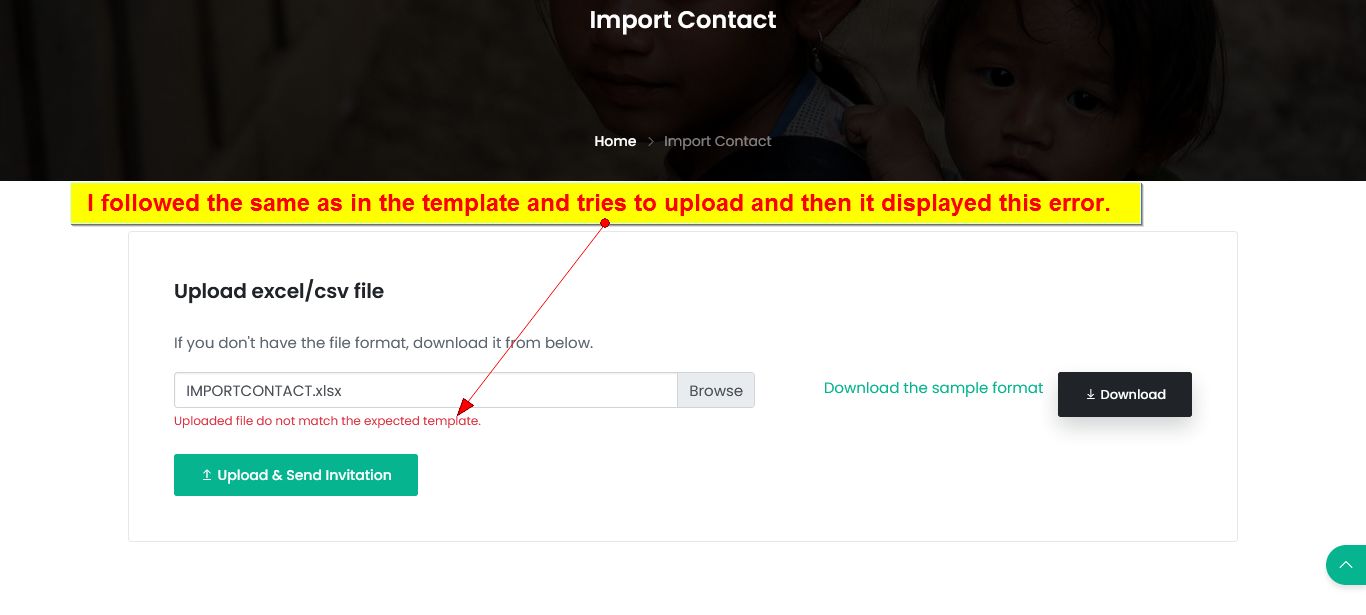The image size is (1366, 615).
Task: Open the Download the sample format link
Action: coord(933,388)
